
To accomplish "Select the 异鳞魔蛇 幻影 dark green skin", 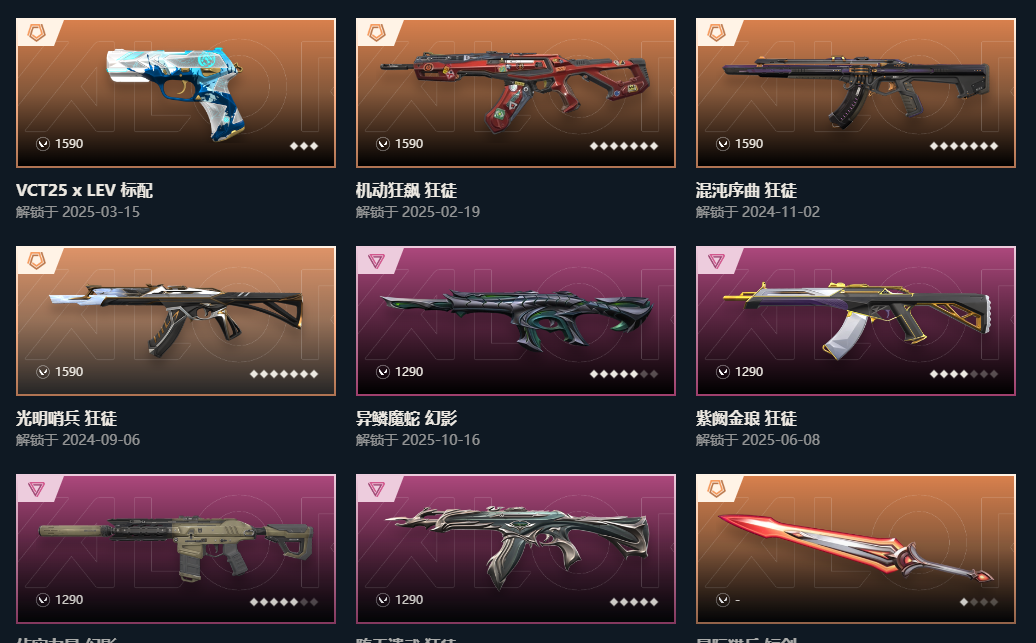I will [x=516, y=321].
